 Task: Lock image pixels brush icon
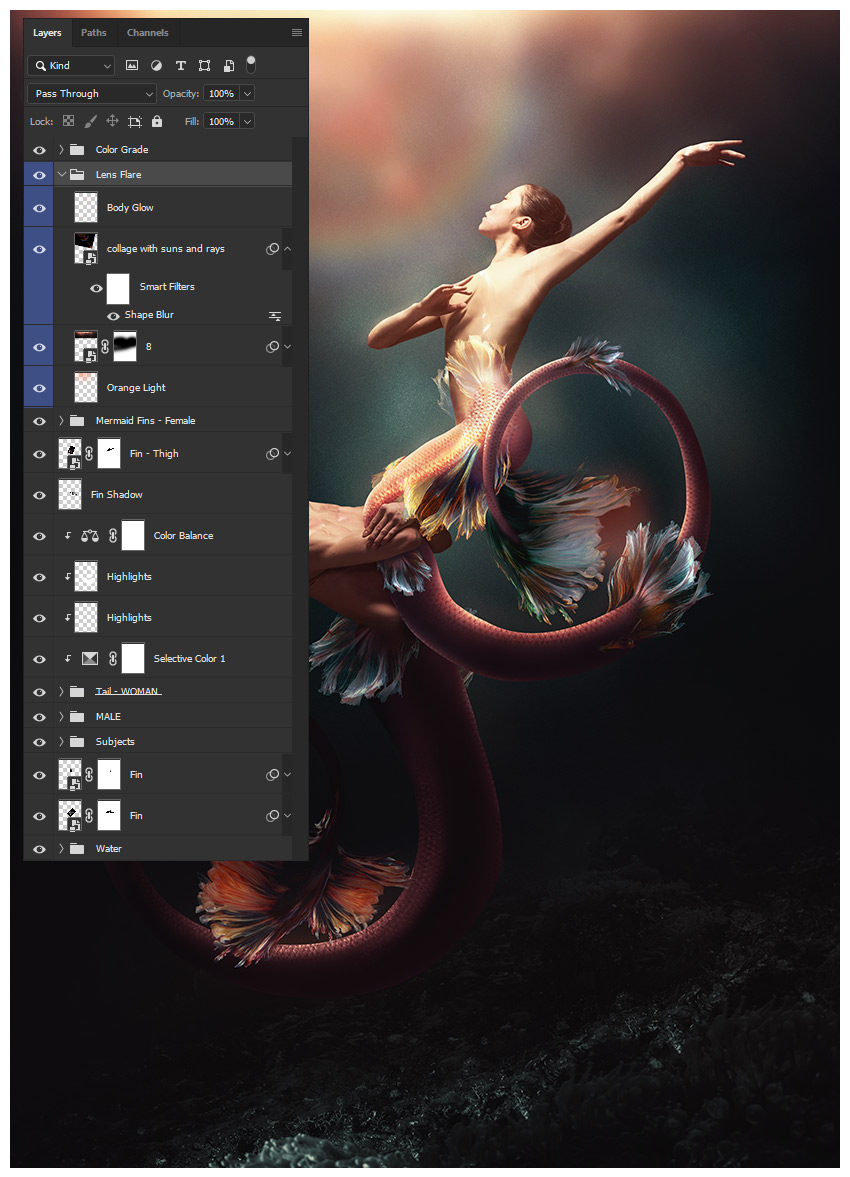(90, 121)
